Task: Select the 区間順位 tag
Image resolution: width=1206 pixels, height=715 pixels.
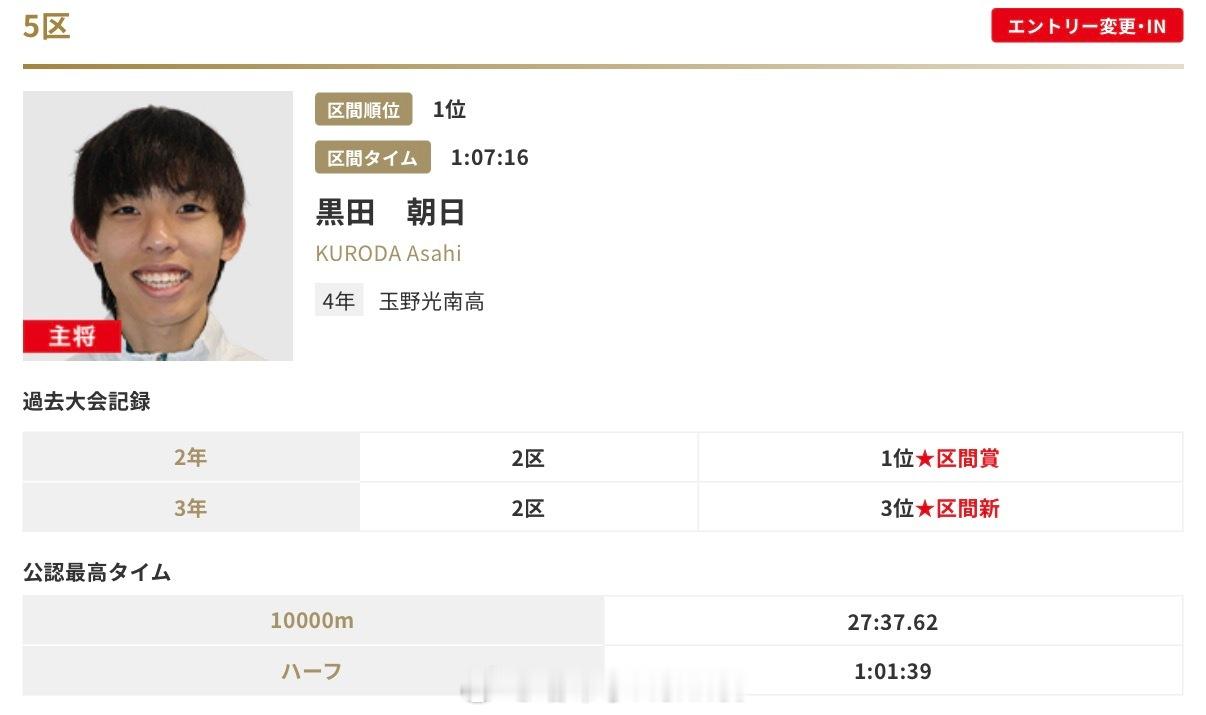Action: pos(364,110)
